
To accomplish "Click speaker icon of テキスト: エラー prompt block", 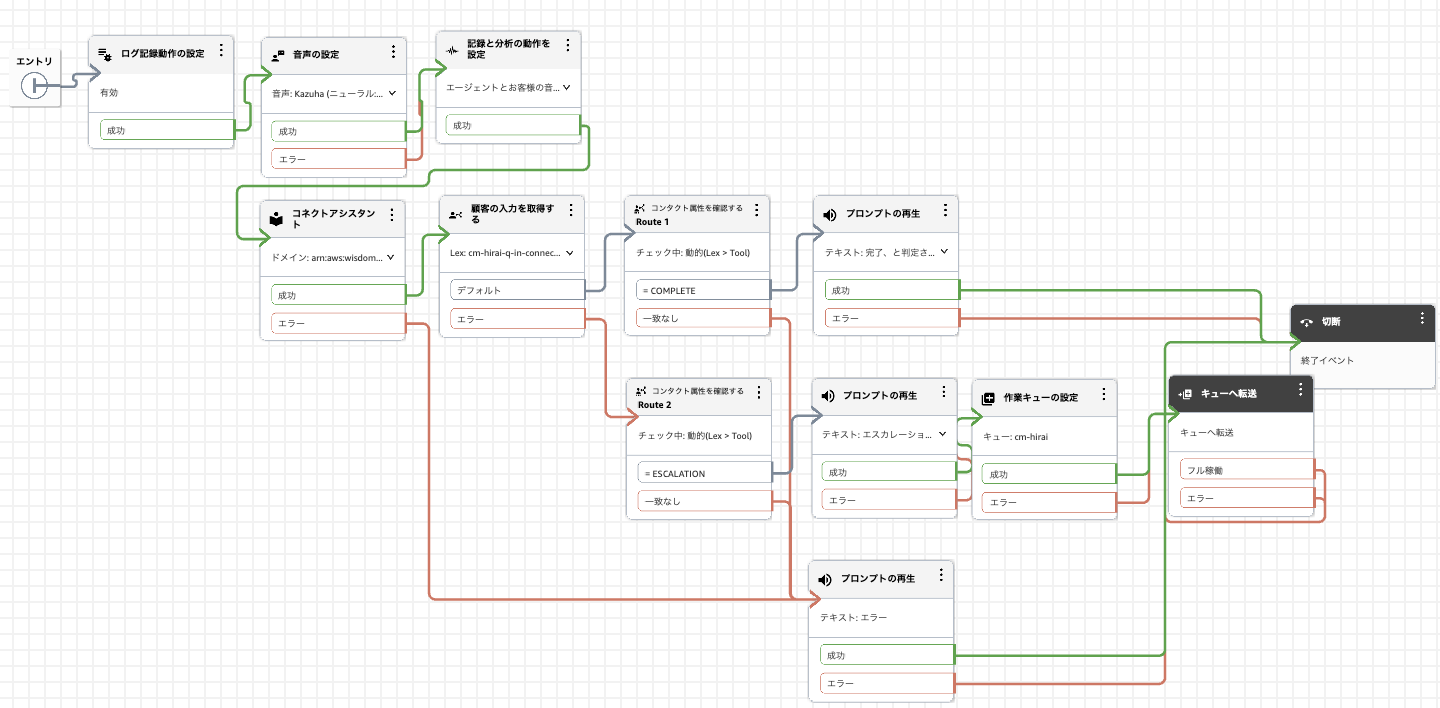I will [x=825, y=579].
